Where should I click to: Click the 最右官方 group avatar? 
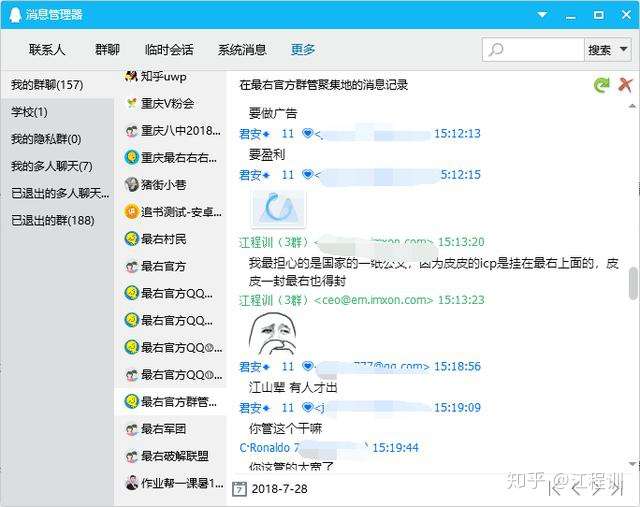click(x=131, y=266)
